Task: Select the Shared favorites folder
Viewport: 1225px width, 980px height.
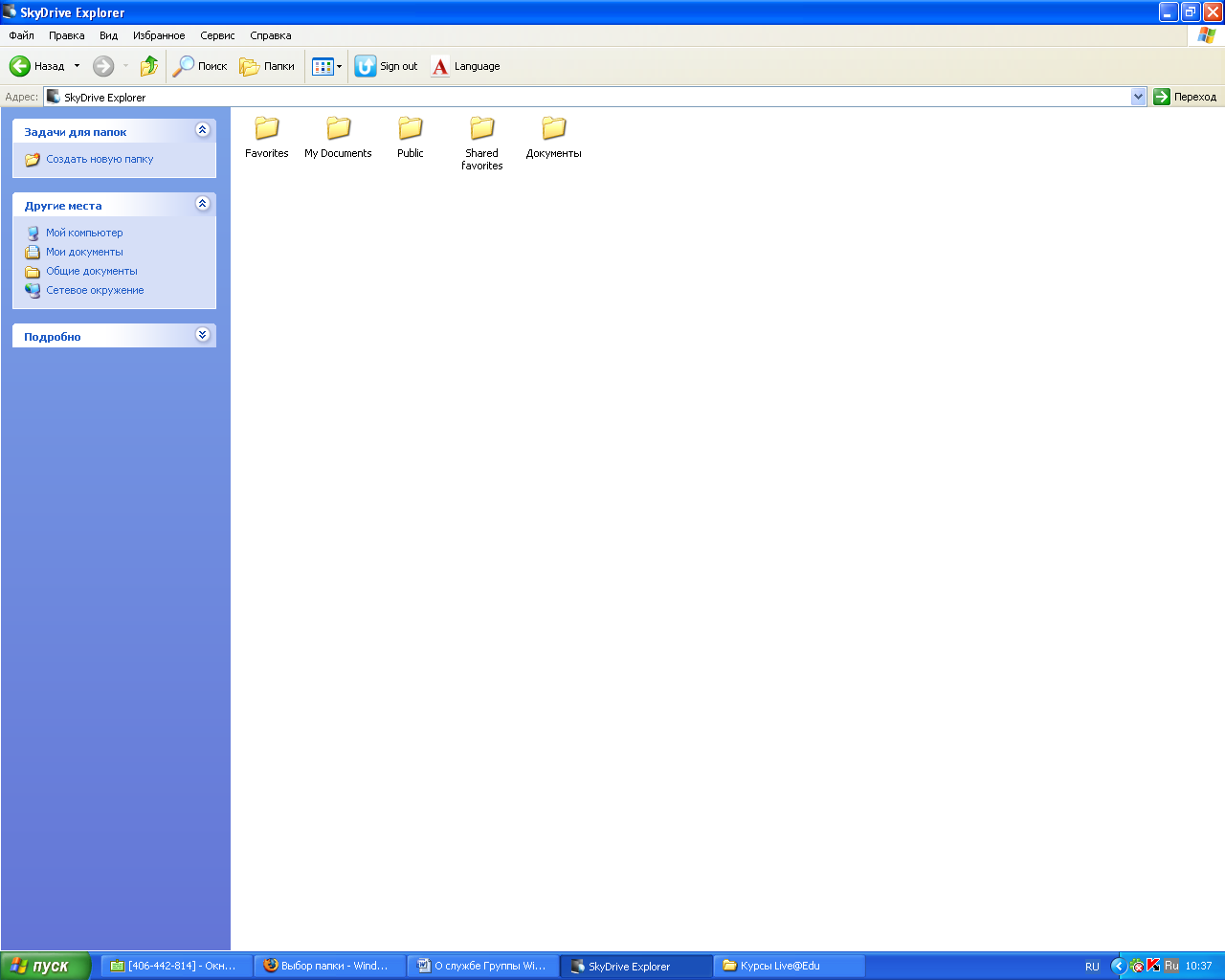Action: tap(481, 143)
